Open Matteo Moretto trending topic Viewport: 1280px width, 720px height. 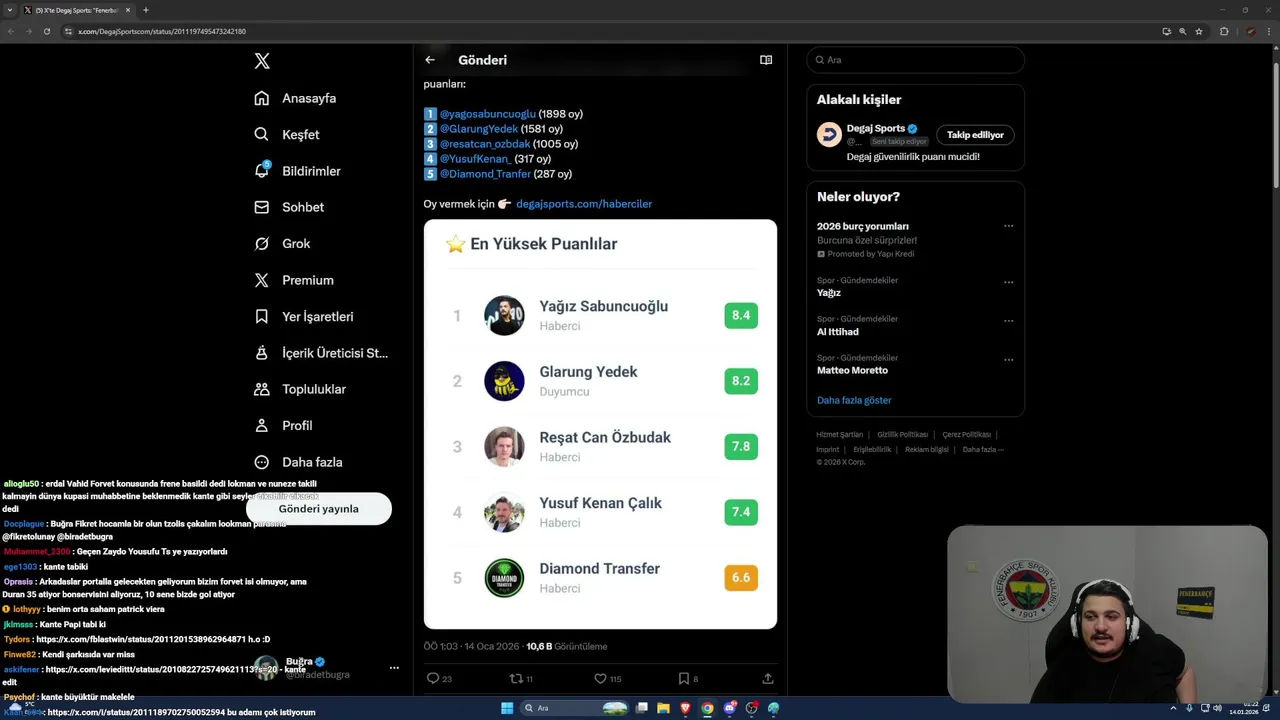click(x=852, y=370)
